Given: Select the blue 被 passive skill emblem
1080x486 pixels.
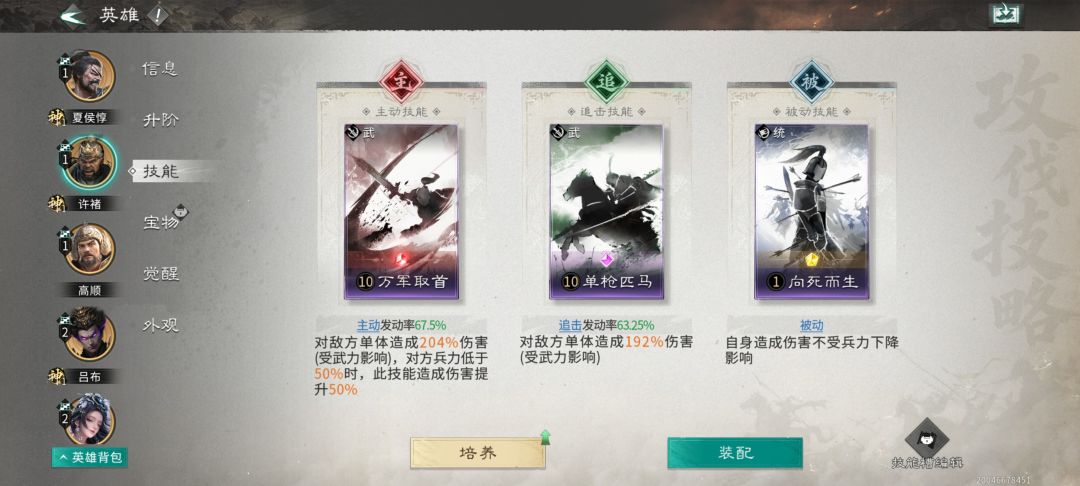Looking at the screenshot, I should point(811,81).
